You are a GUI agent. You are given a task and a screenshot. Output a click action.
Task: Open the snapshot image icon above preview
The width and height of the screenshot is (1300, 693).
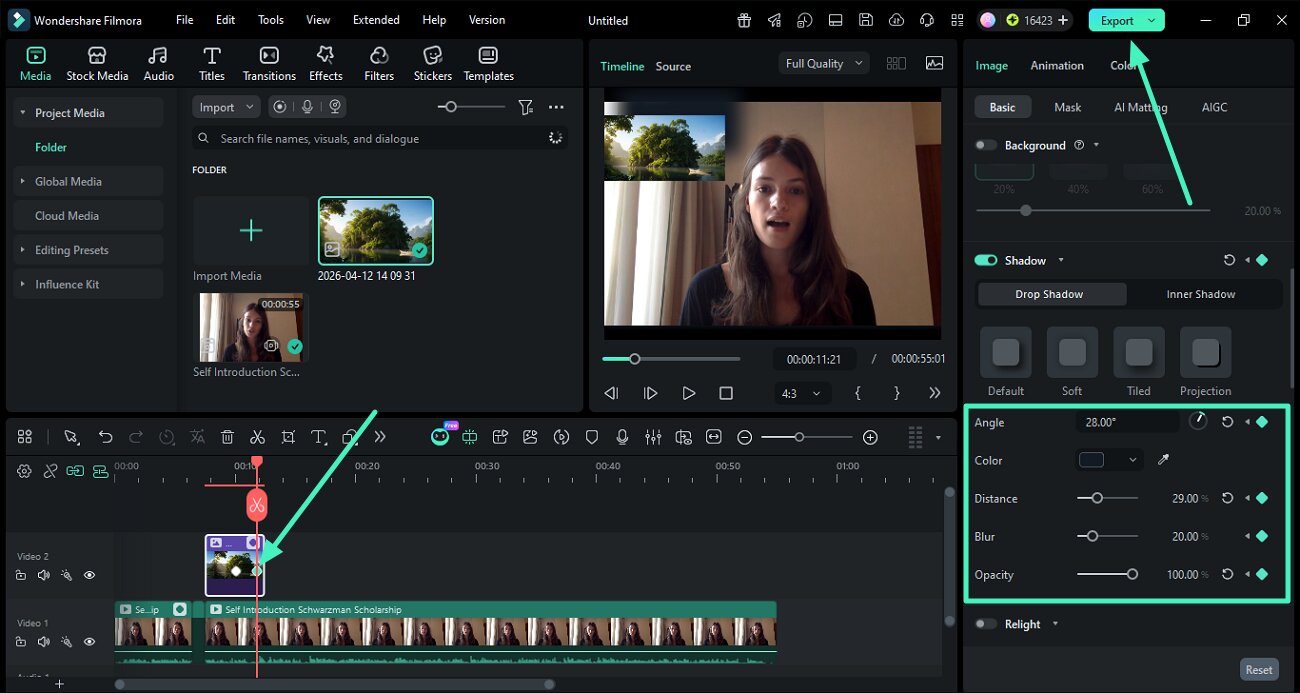[x=934, y=63]
